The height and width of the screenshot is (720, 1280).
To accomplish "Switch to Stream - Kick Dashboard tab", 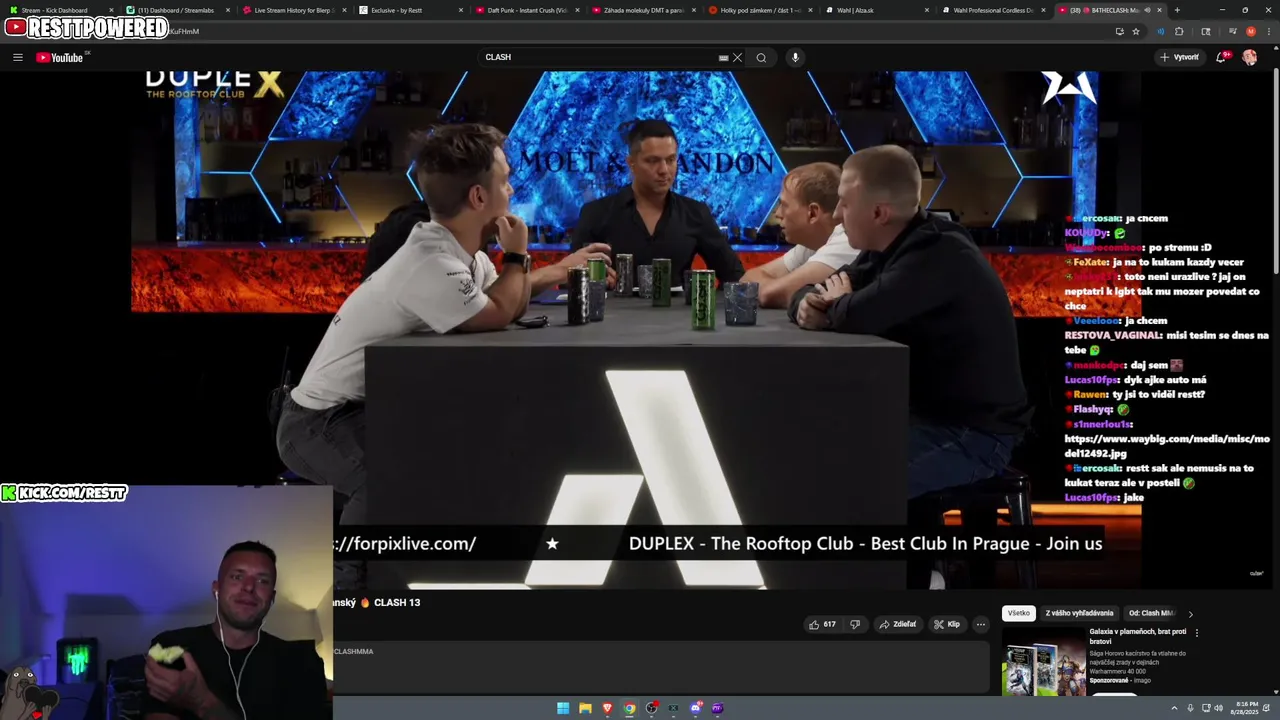I will pos(58,10).
